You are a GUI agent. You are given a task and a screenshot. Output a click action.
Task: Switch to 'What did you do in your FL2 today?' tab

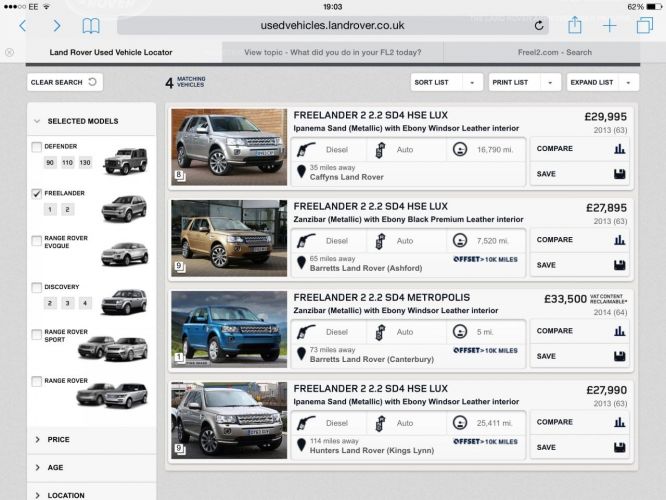click(333, 52)
